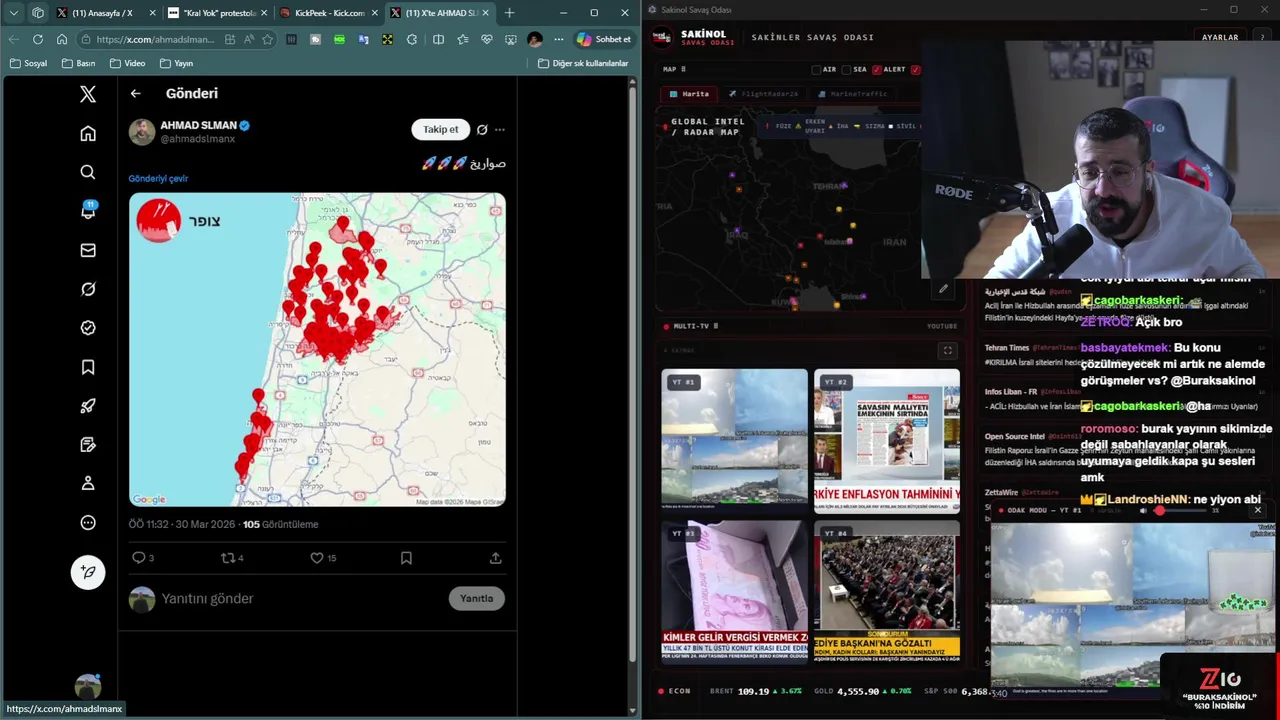The width and height of the screenshot is (1280, 720).
Task: Open Diğer sık kullanılanlar folder
Action: coord(583,63)
